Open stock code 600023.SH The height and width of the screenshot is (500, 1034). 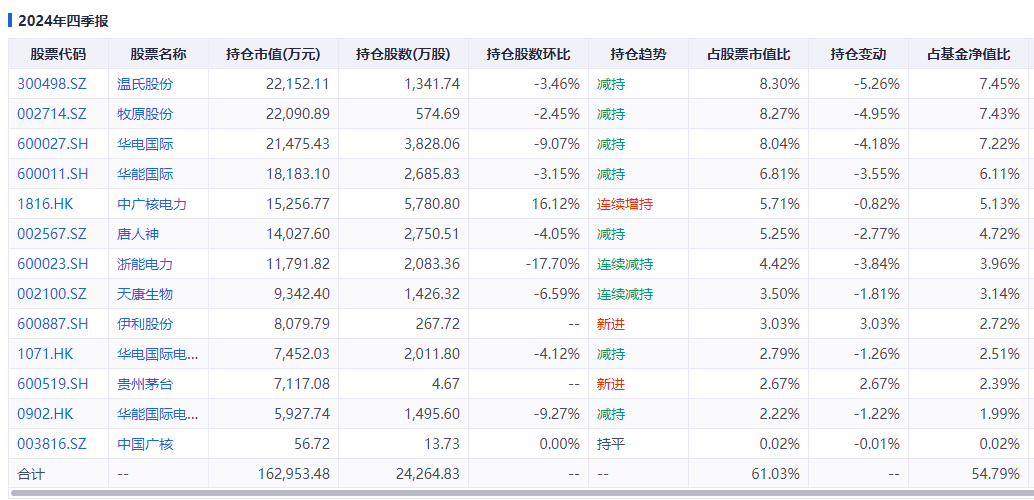pyautogui.click(x=53, y=265)
